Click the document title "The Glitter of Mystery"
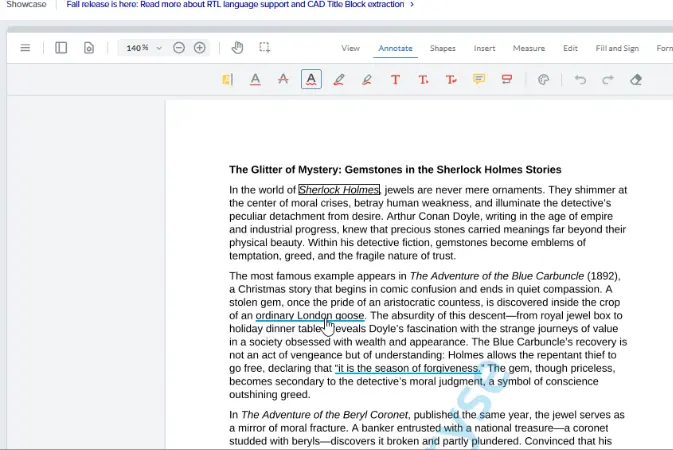 click(x=285, y=170)
